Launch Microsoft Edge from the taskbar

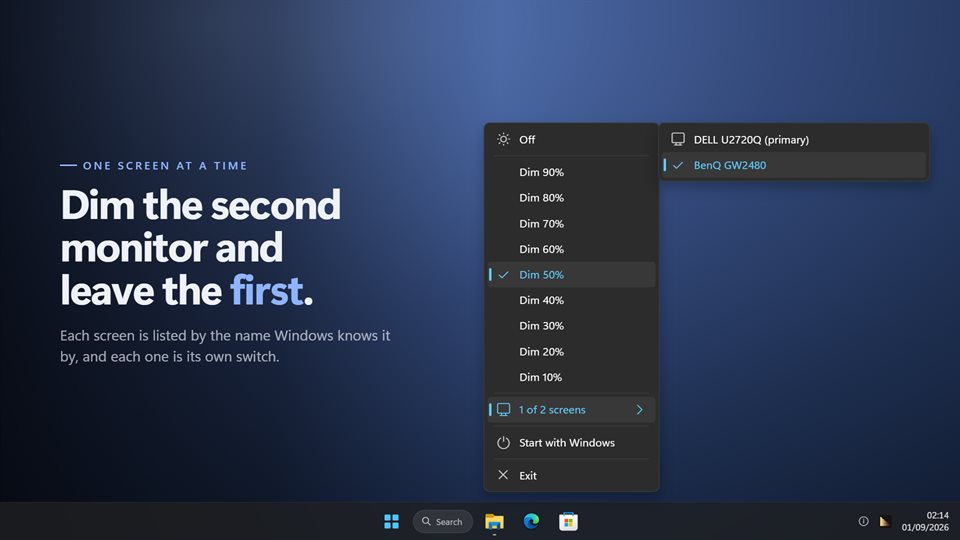click(531, 522)
